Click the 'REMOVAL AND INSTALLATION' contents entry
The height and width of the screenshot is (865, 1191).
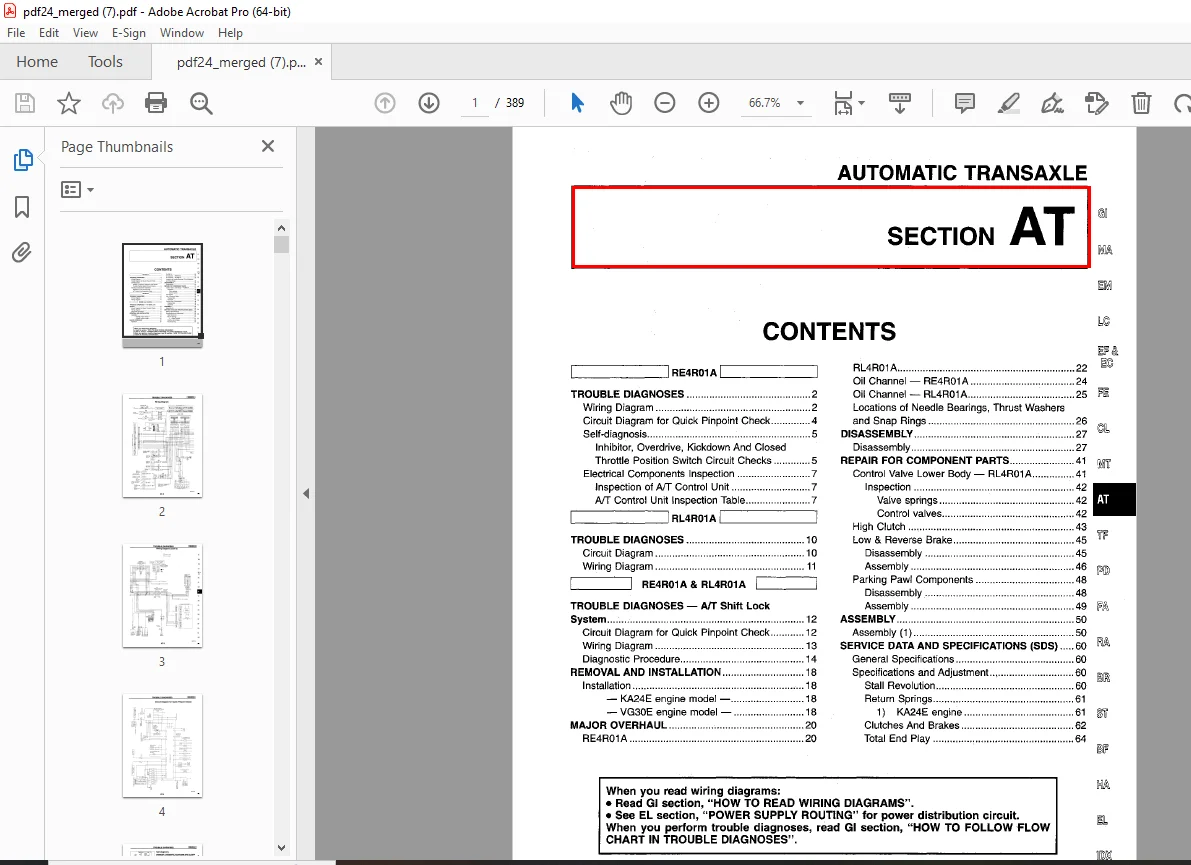[693, 672]
